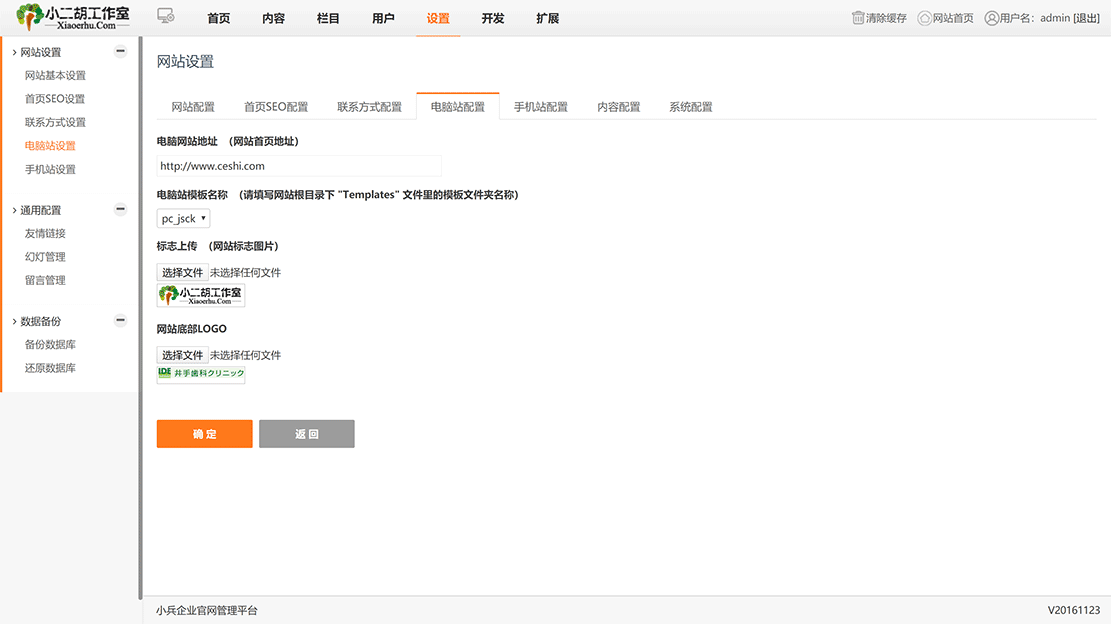The image size is (1111, 624).
Task: Collapse the 数据备份 sidebar section
Action: click(120, 320)
